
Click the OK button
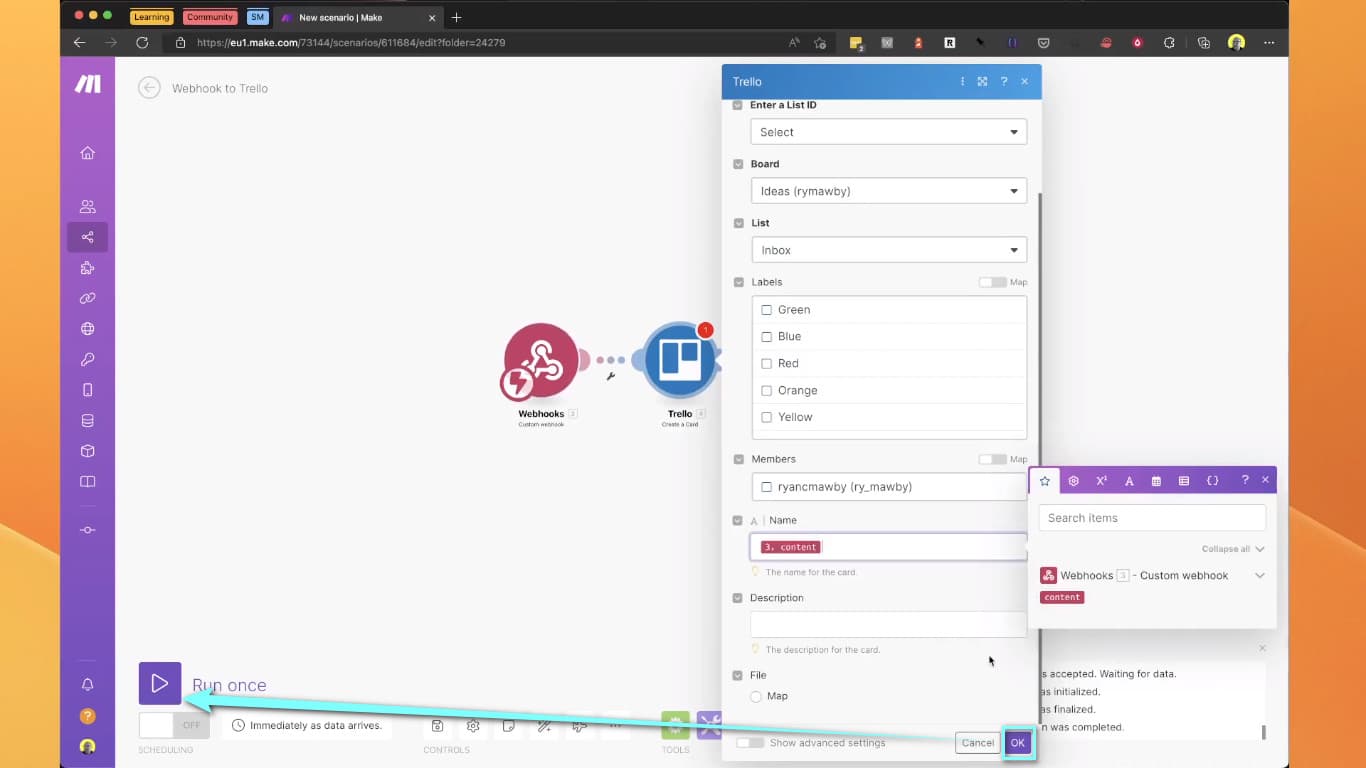point(1017,743)
